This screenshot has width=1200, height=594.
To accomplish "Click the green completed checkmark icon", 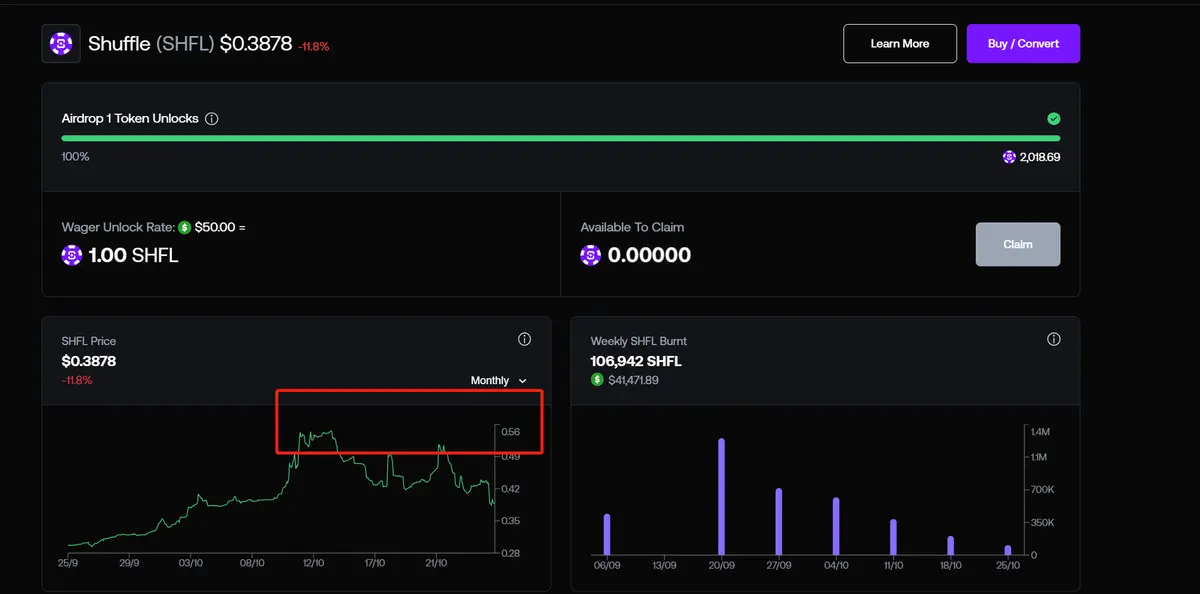I will [1053, 118].
